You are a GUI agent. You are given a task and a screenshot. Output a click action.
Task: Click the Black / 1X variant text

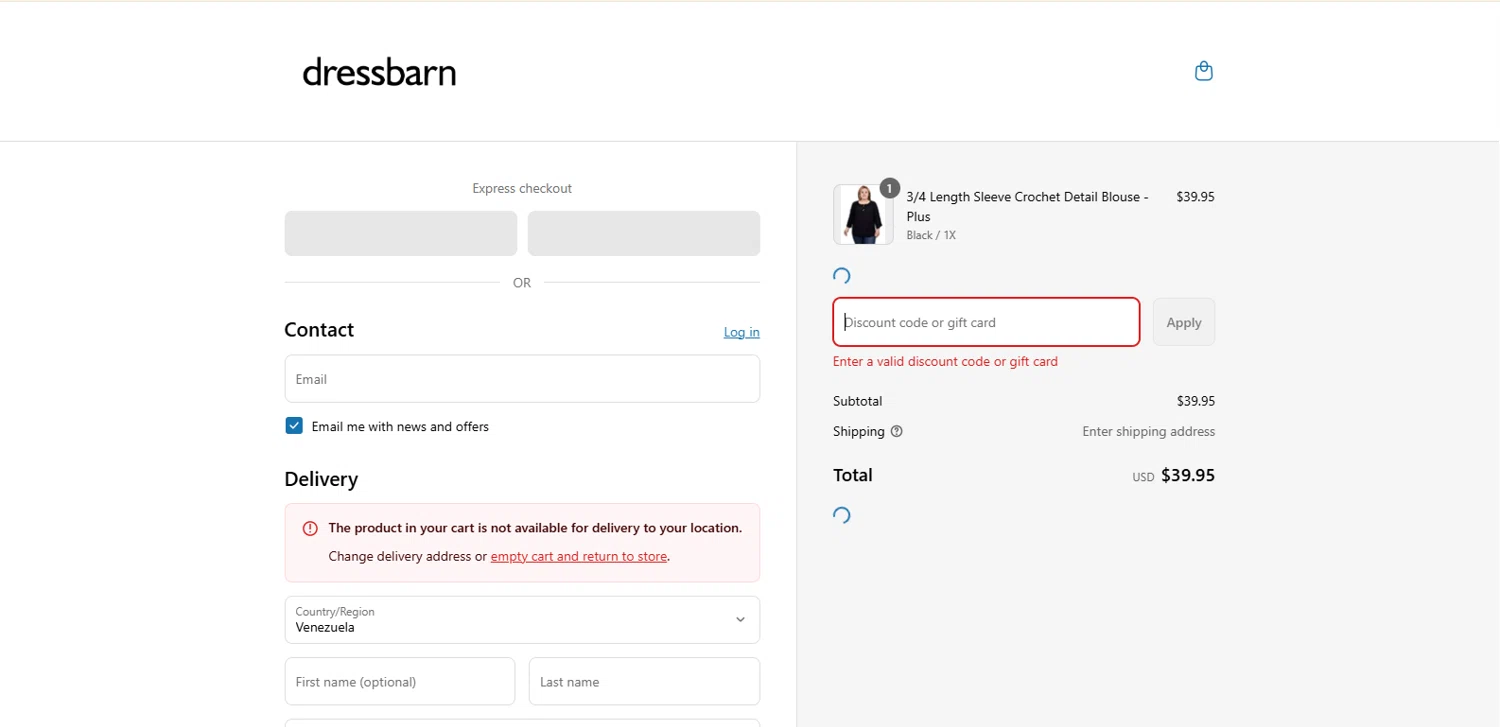coord(931,235)
